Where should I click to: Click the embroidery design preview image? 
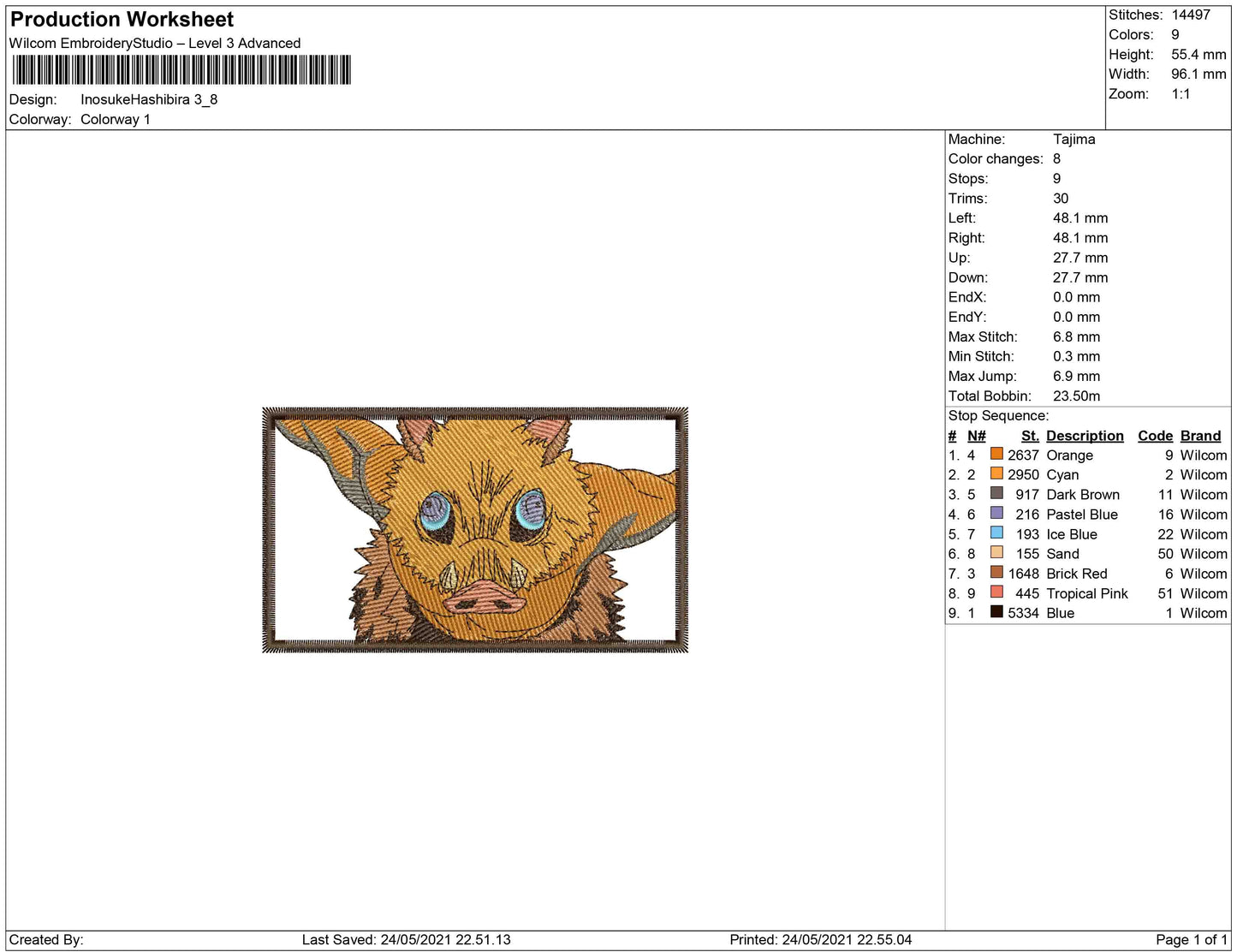tap(475, 530)
